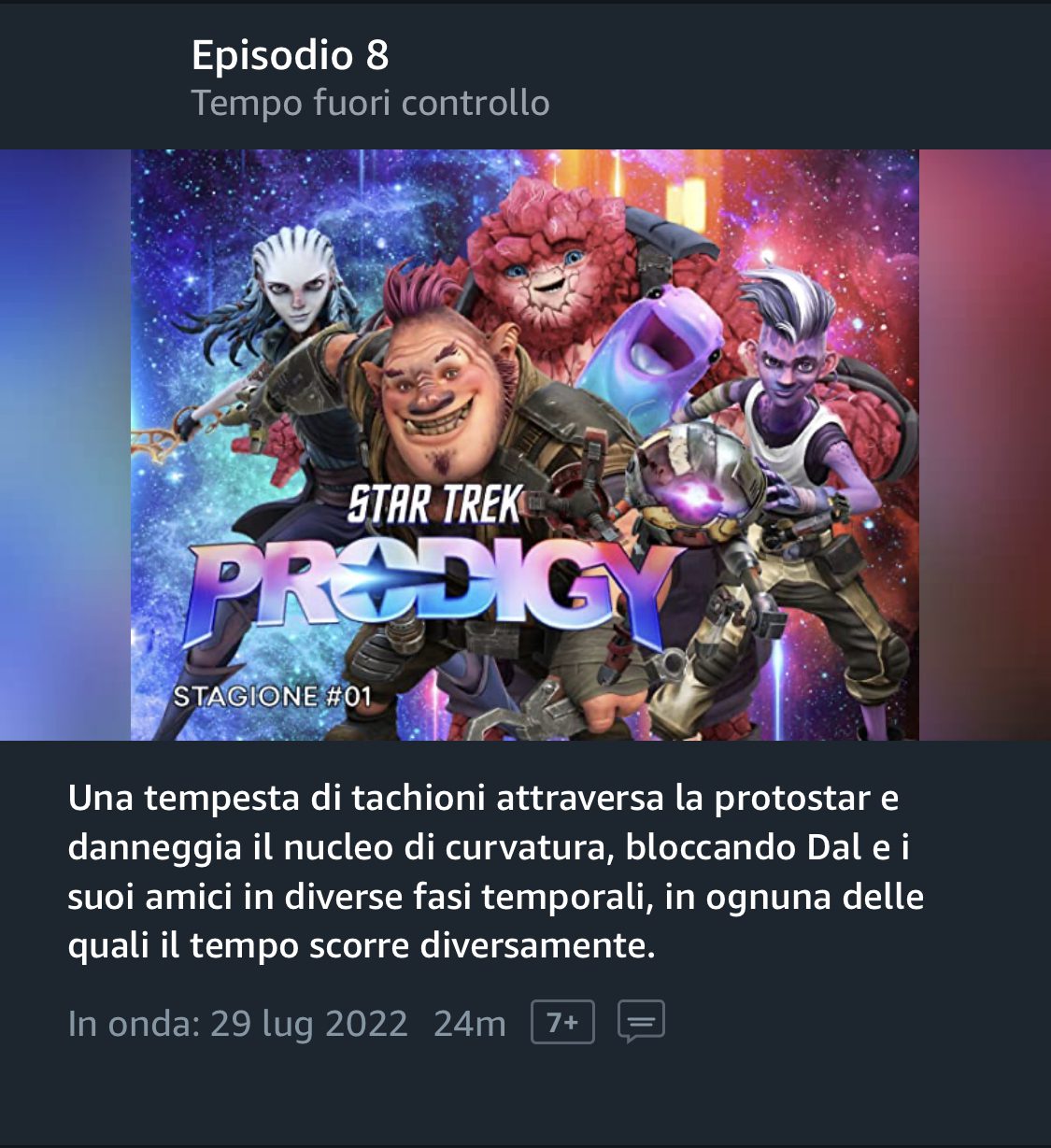This screenshot has height=1148, width=1051.
Task: Click the In onda label
Action: (134, 1024)
